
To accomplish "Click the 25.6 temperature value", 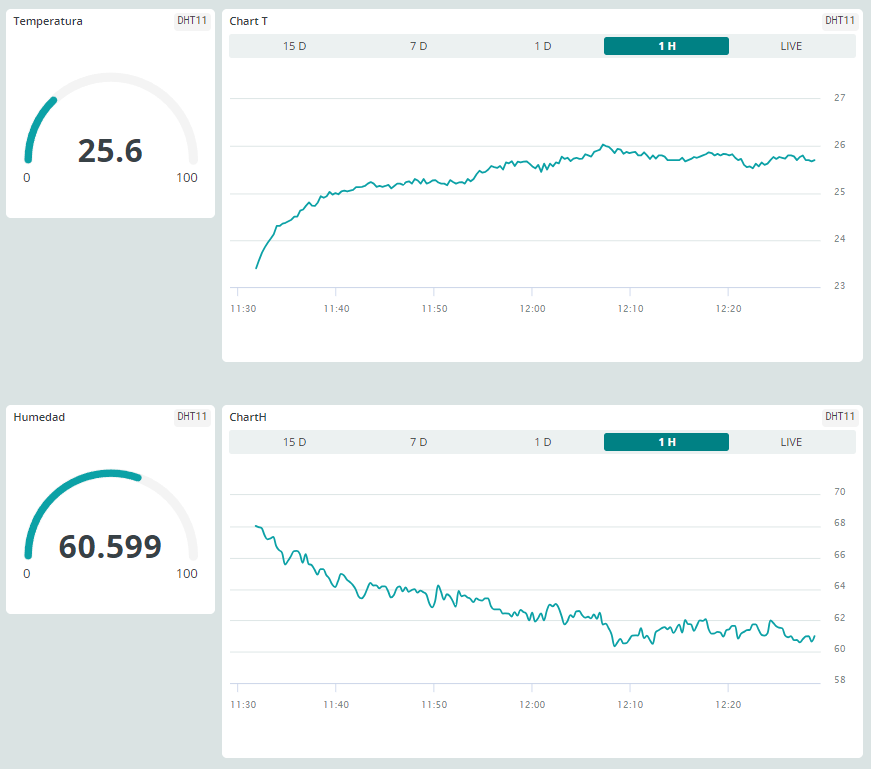I will 110,151.
